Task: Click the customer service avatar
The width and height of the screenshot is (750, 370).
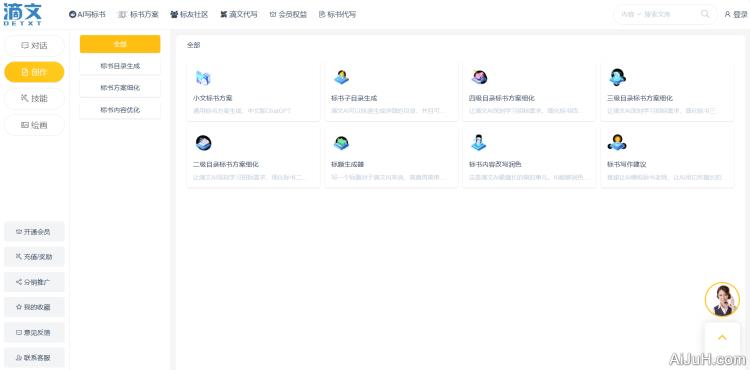Action: point(722,299)
